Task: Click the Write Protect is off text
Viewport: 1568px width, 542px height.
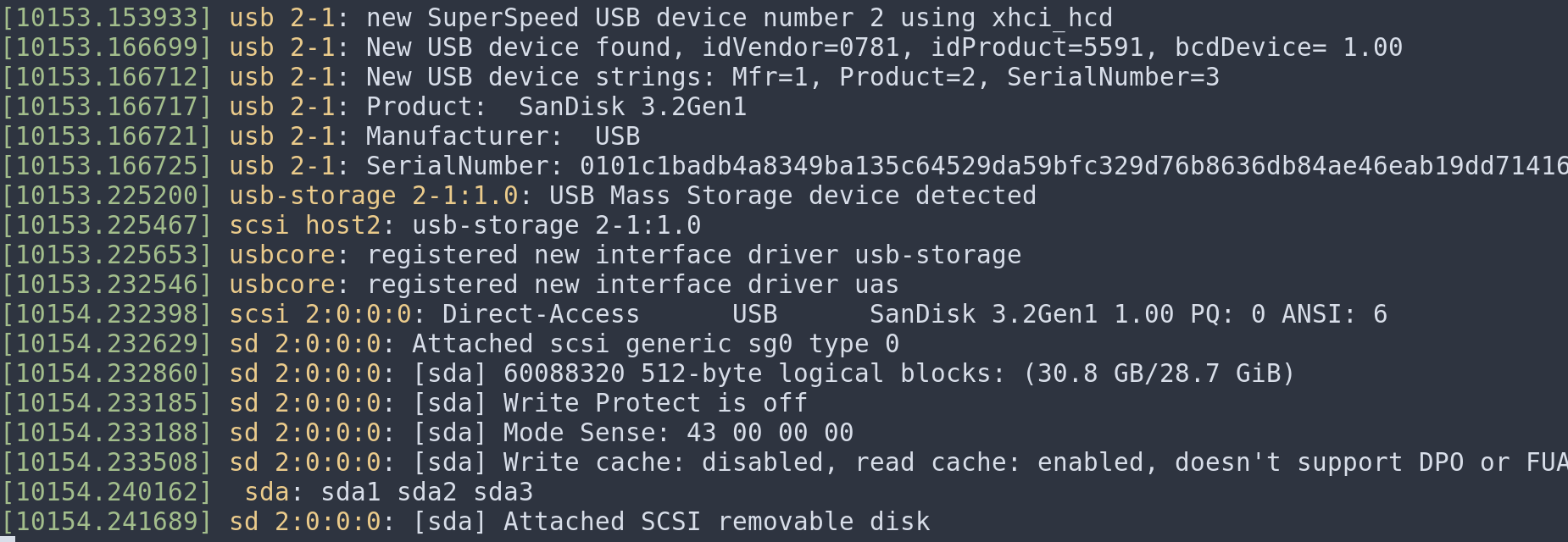Action: click(x=655, y=403)
